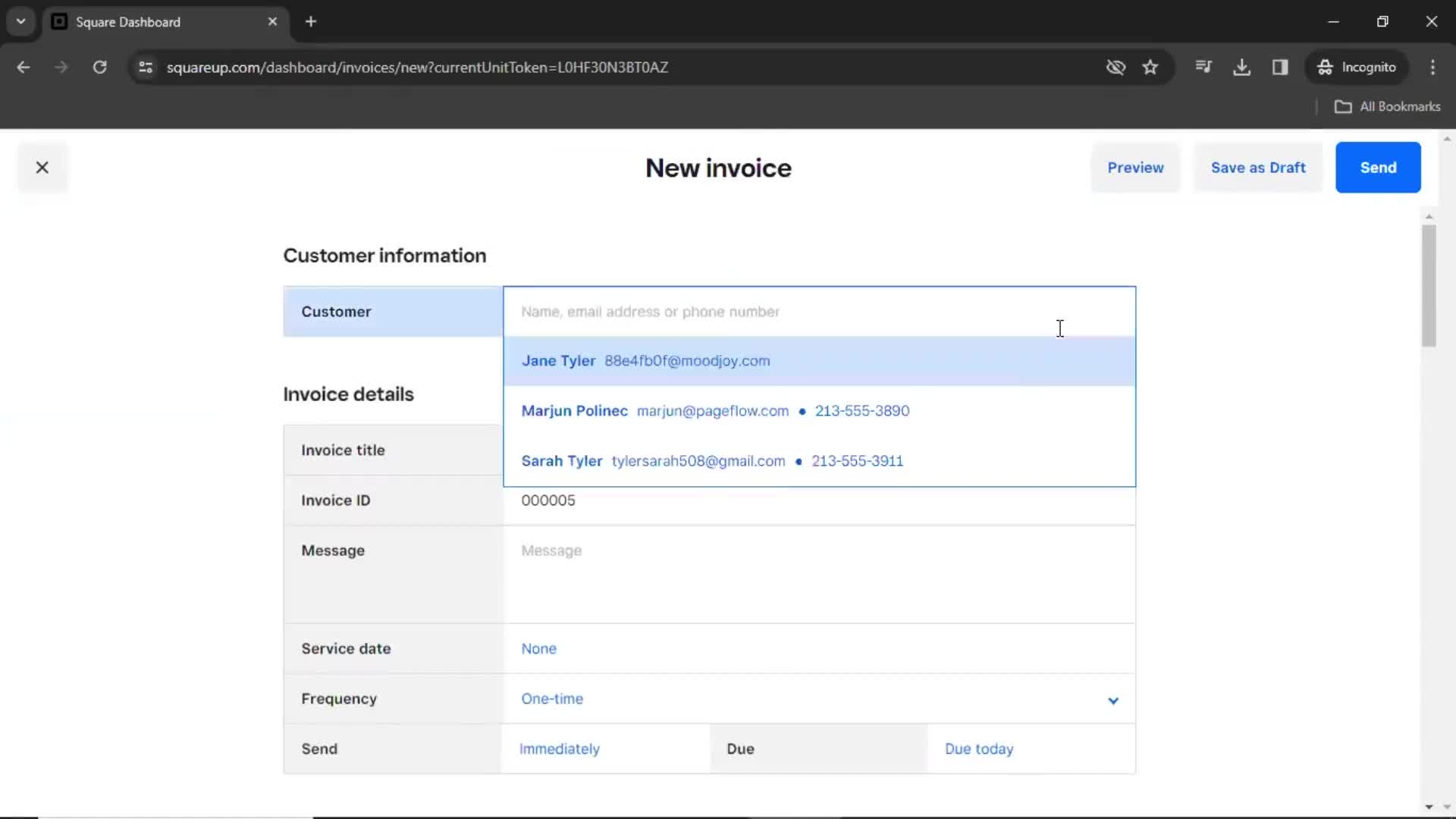This screenshot has height=819, width=1456.
Task: Click the close invoice X icon
Action: 41,167
